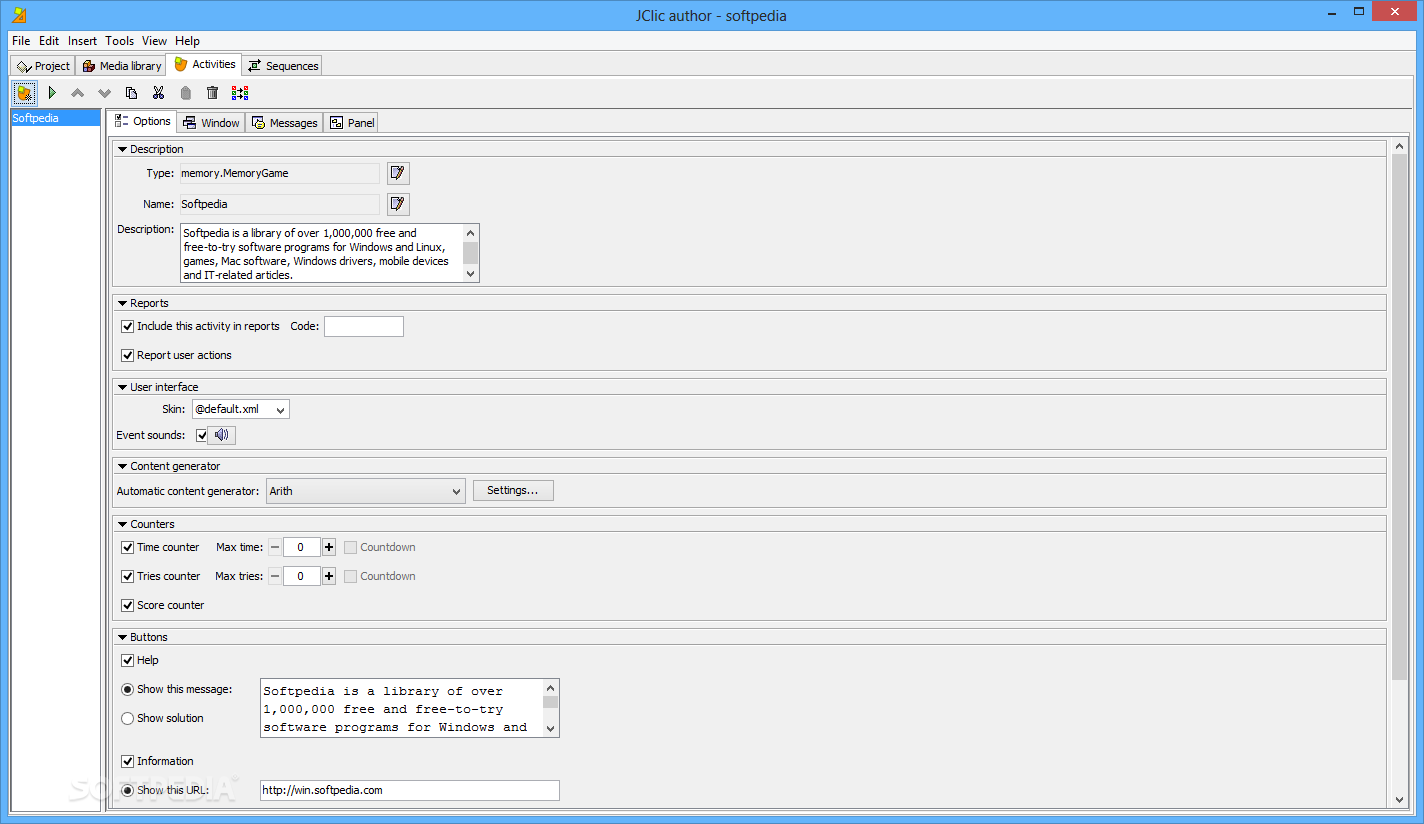
Task: Add a new activity to the project
Action: (x=25, y=93)
